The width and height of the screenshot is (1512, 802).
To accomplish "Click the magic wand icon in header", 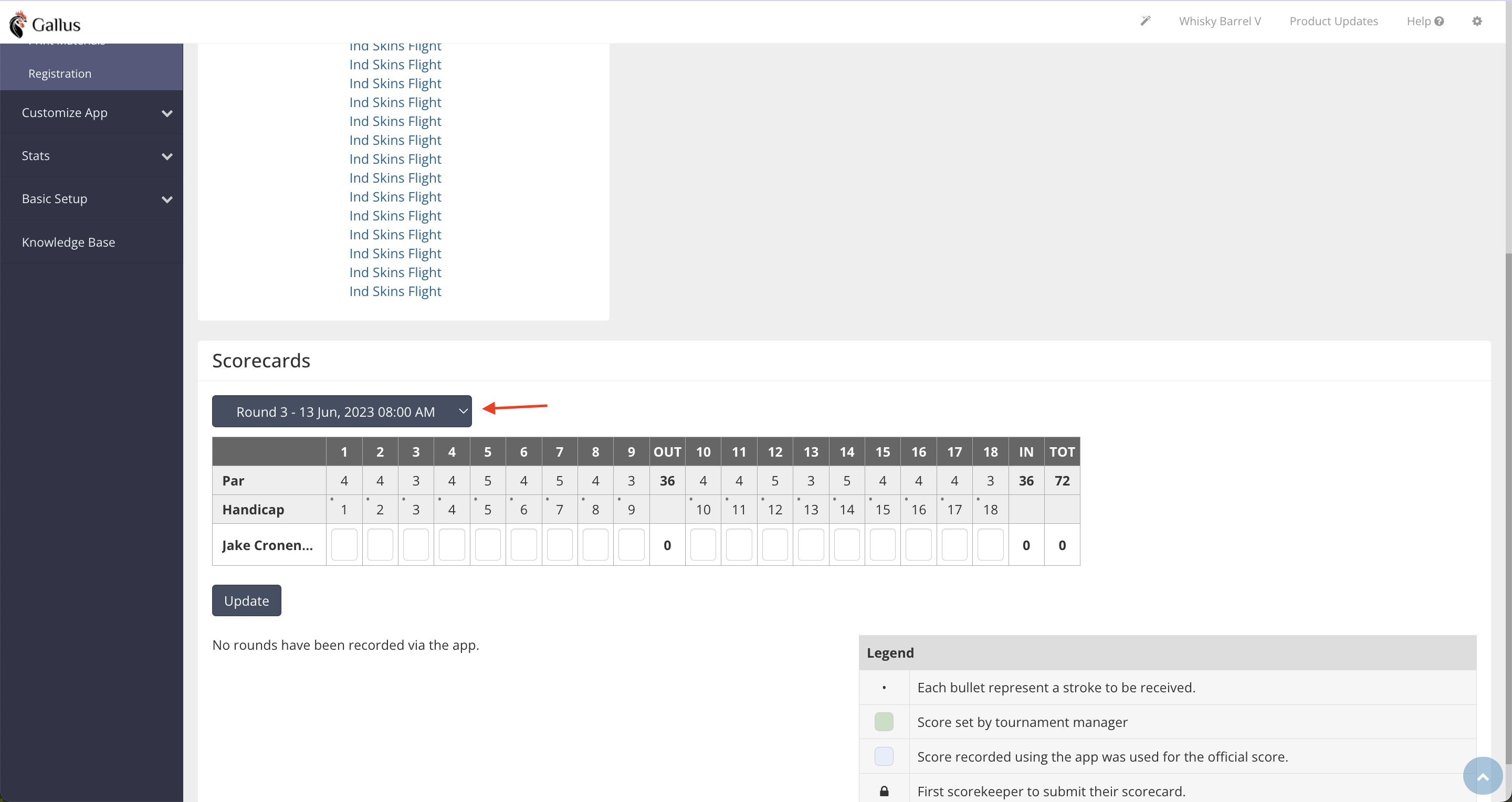I will pos(1145,21).
